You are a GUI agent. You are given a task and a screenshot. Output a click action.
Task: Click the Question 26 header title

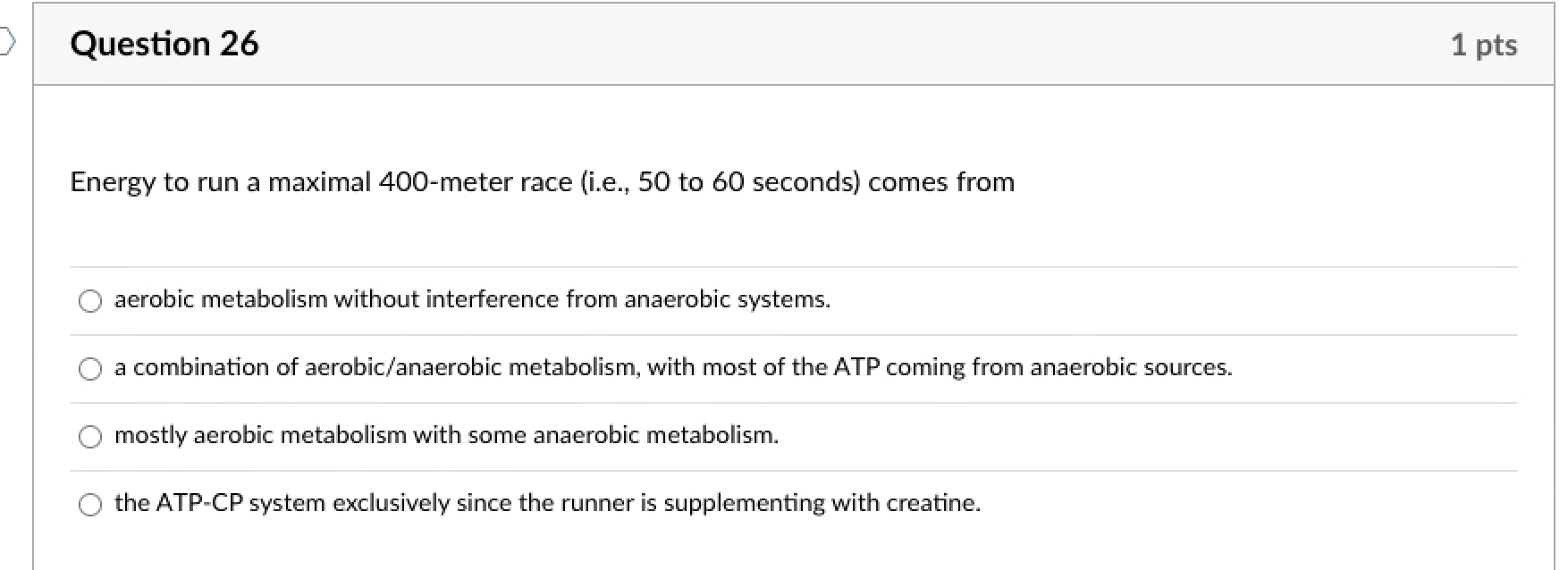tap(164, 43)
